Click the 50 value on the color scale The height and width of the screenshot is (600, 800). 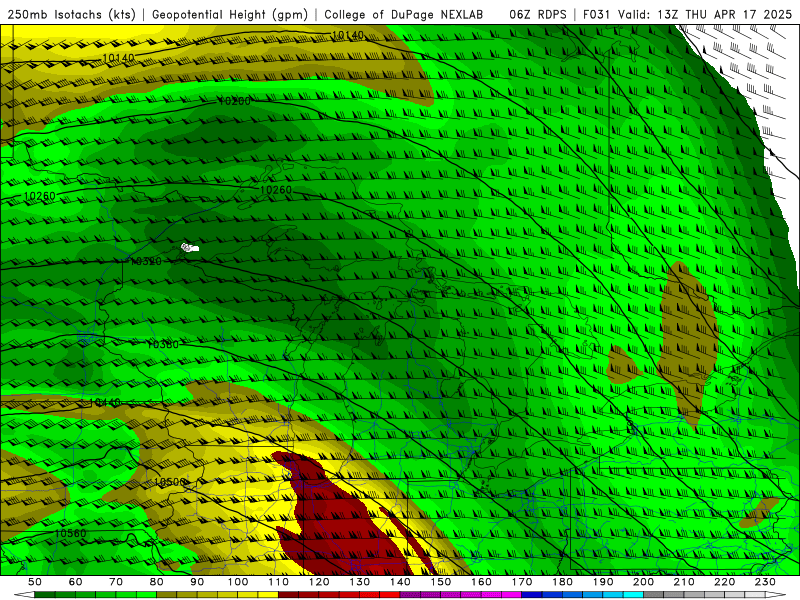(x=34, y=582)
